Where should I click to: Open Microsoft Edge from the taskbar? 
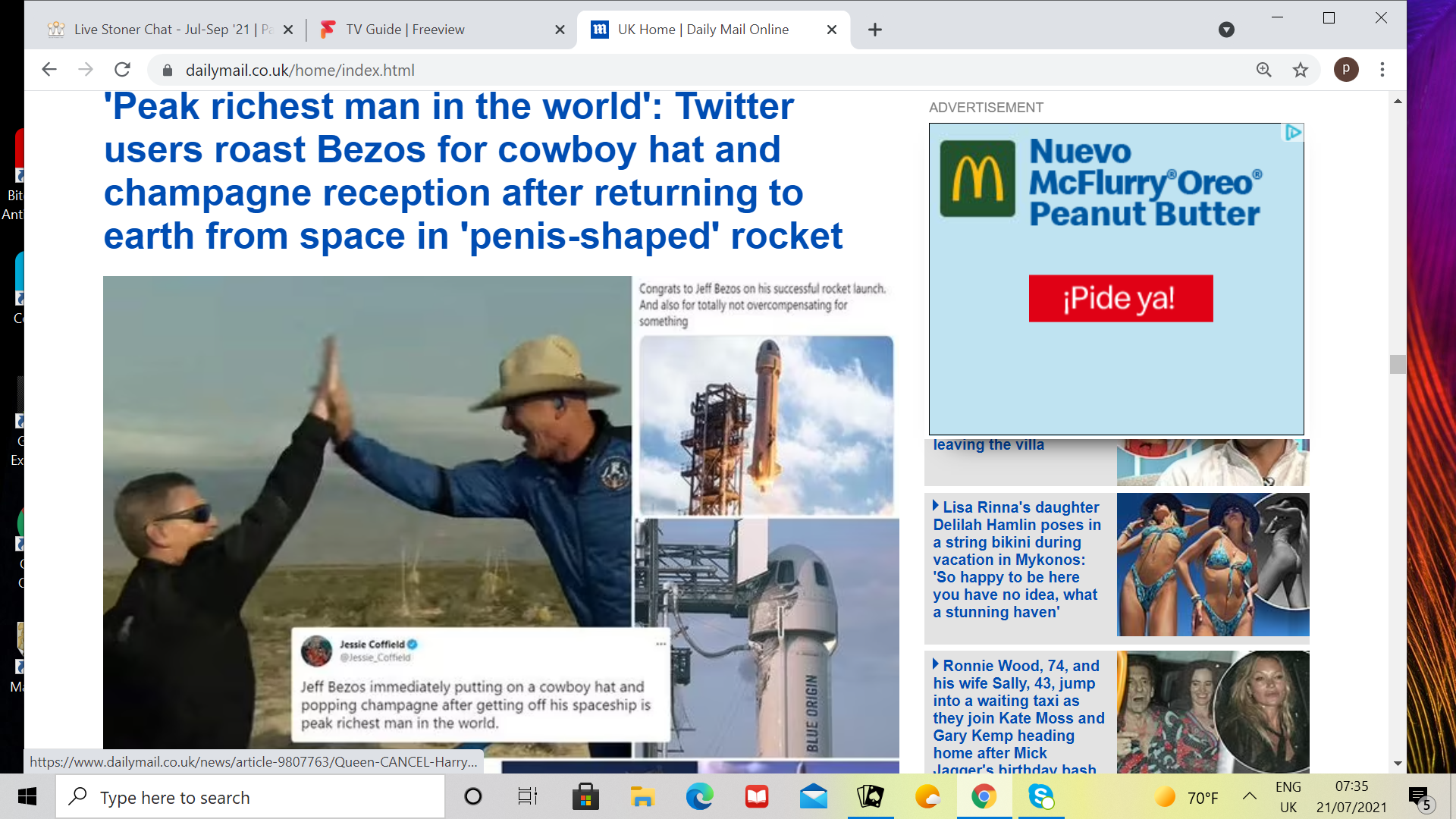pyautogui.click(x=699, y=797)
